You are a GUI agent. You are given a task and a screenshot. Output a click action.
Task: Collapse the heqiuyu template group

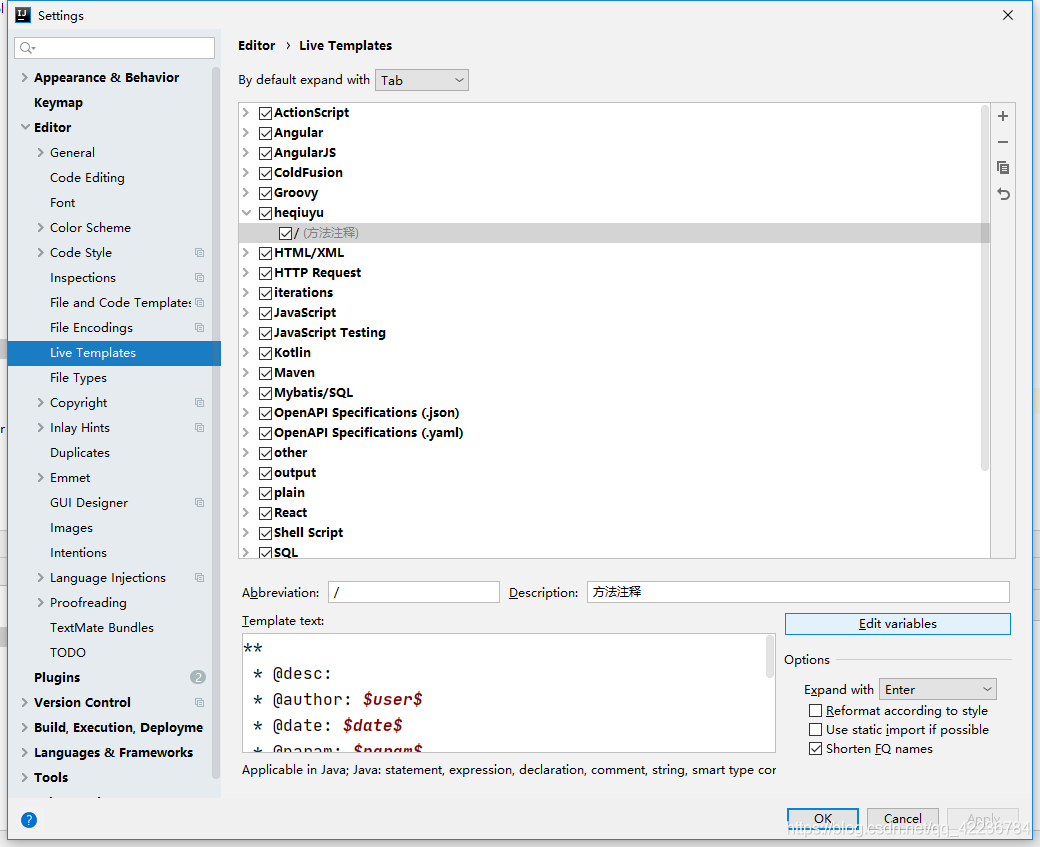click(246, 213)
